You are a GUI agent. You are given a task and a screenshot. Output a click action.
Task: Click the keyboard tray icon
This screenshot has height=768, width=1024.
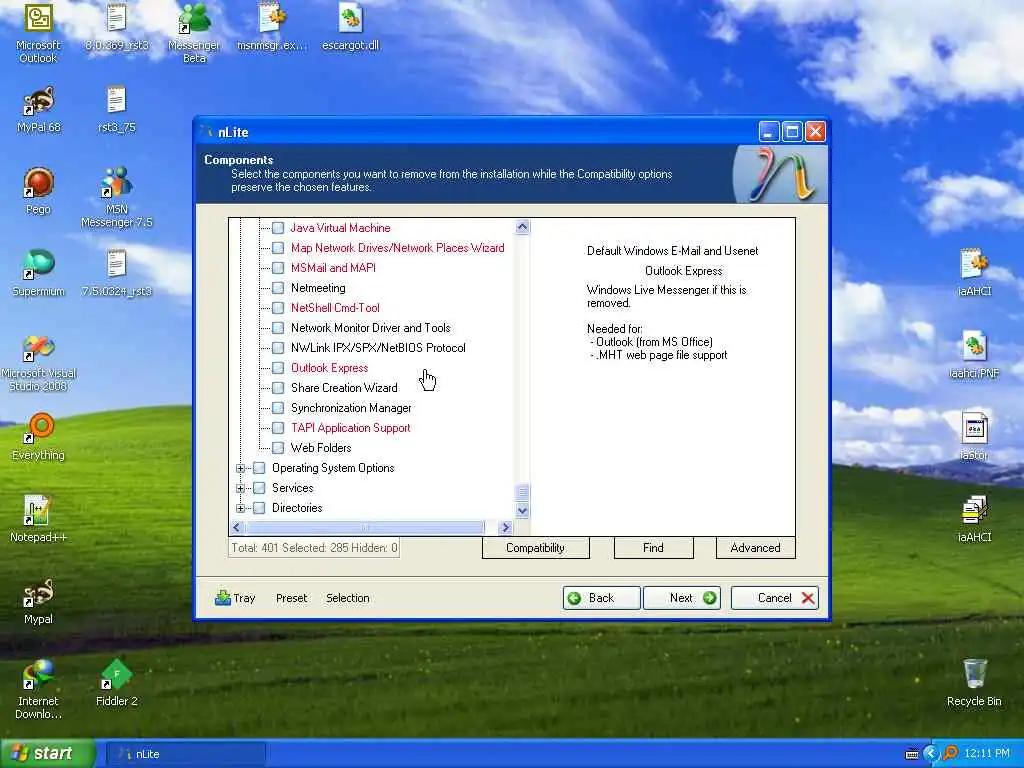(912, 754)
